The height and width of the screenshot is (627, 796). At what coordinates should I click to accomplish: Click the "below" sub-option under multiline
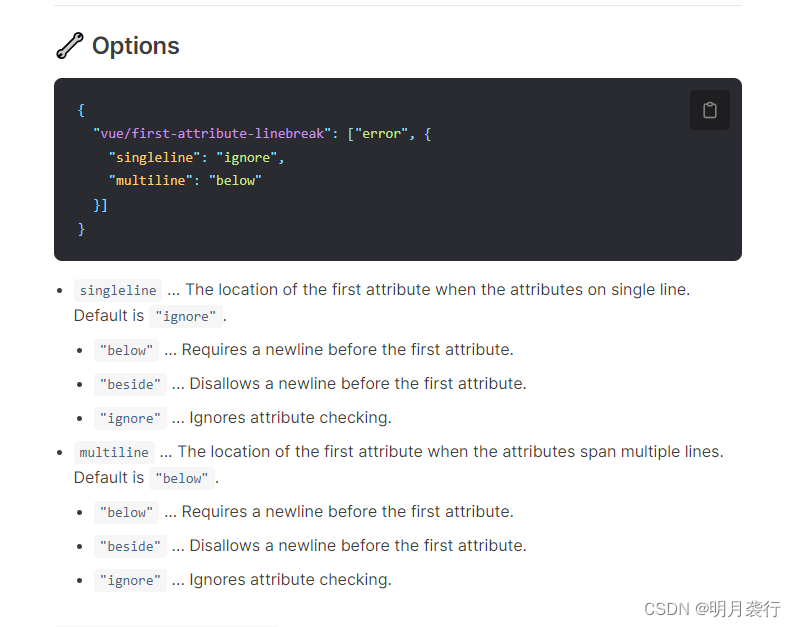tap(126, 512)
